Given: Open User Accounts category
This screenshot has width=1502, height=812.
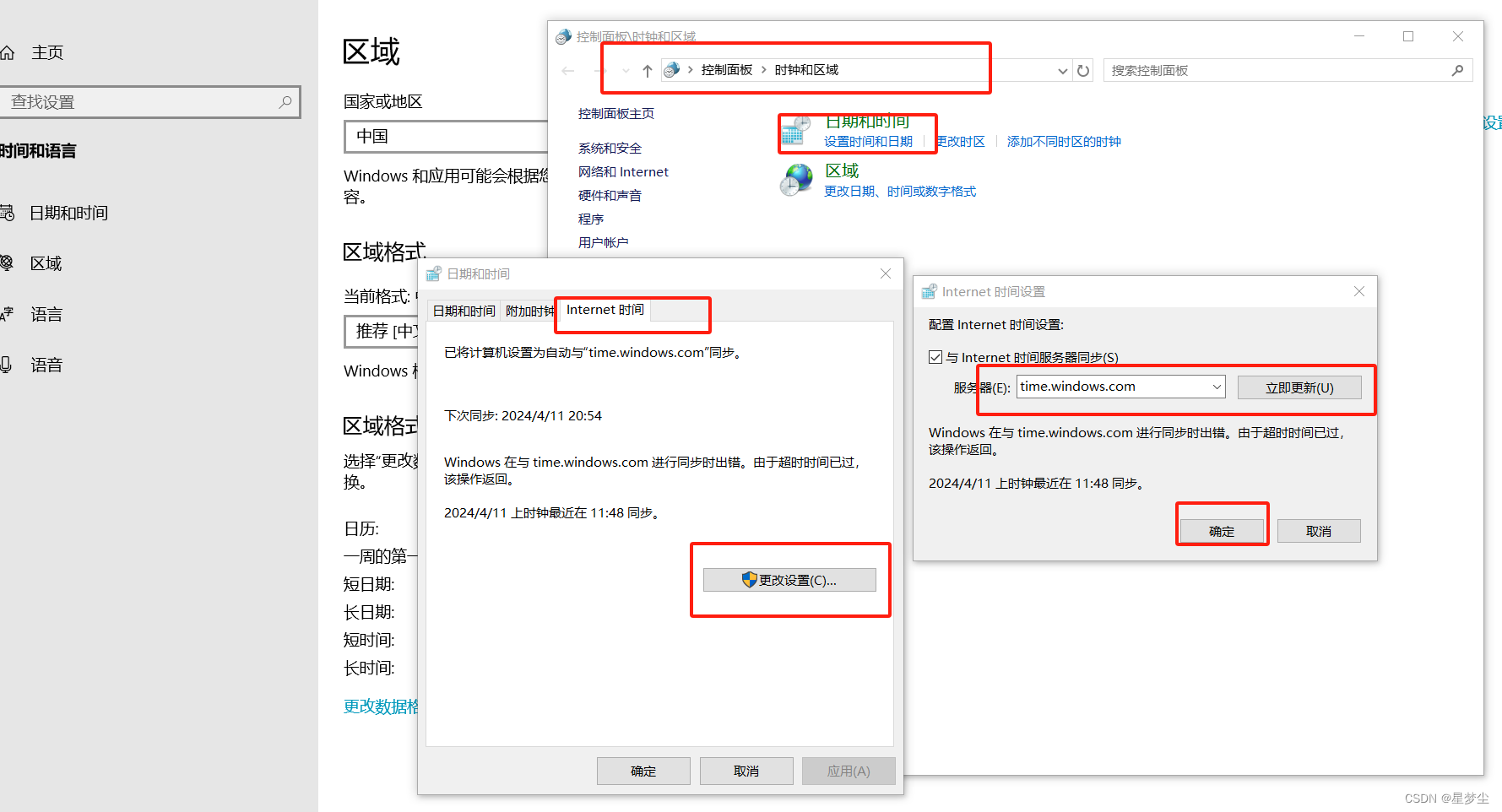Looking at the screenshot, I should [603, 243].
